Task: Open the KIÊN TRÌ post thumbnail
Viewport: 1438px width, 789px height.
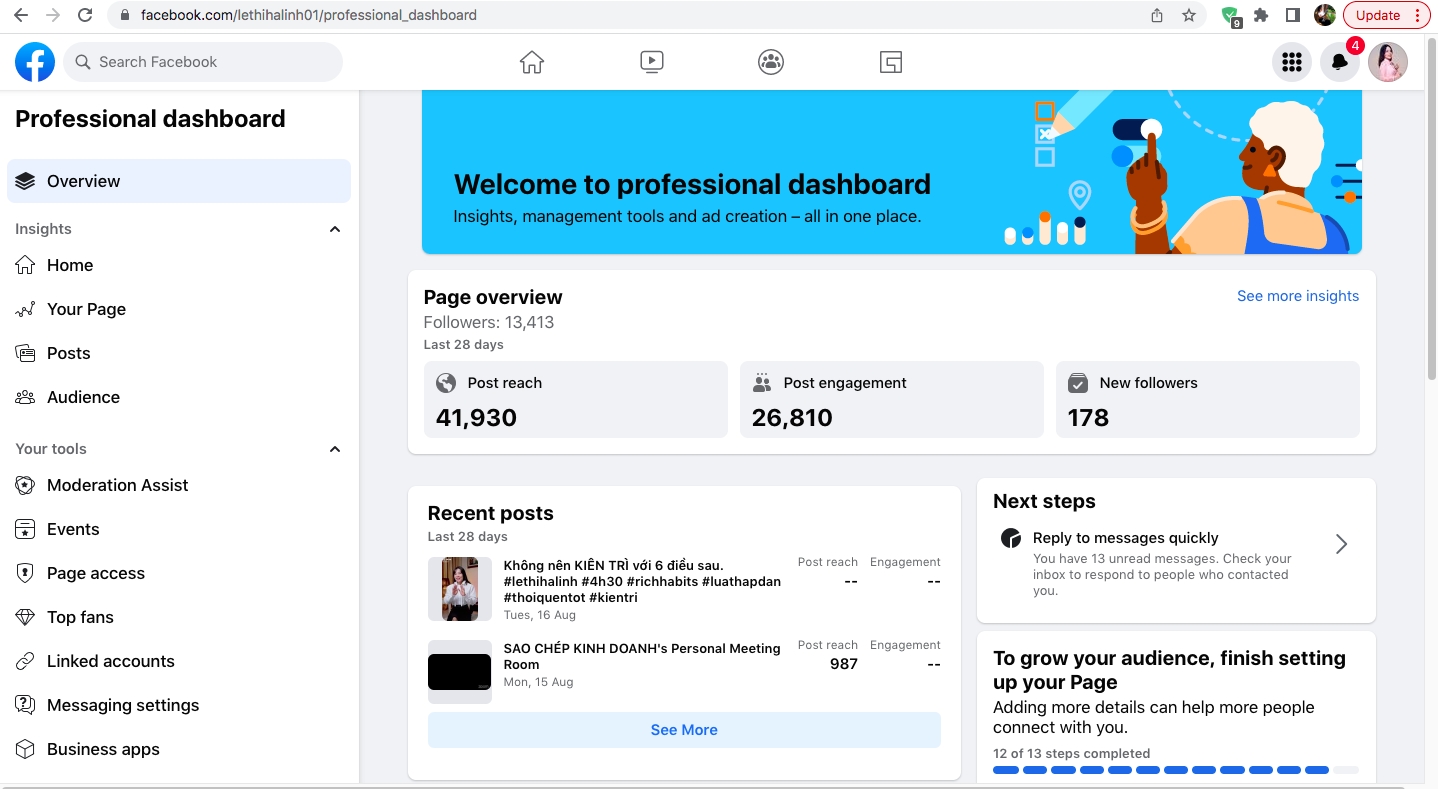Action: coord(460,589)
